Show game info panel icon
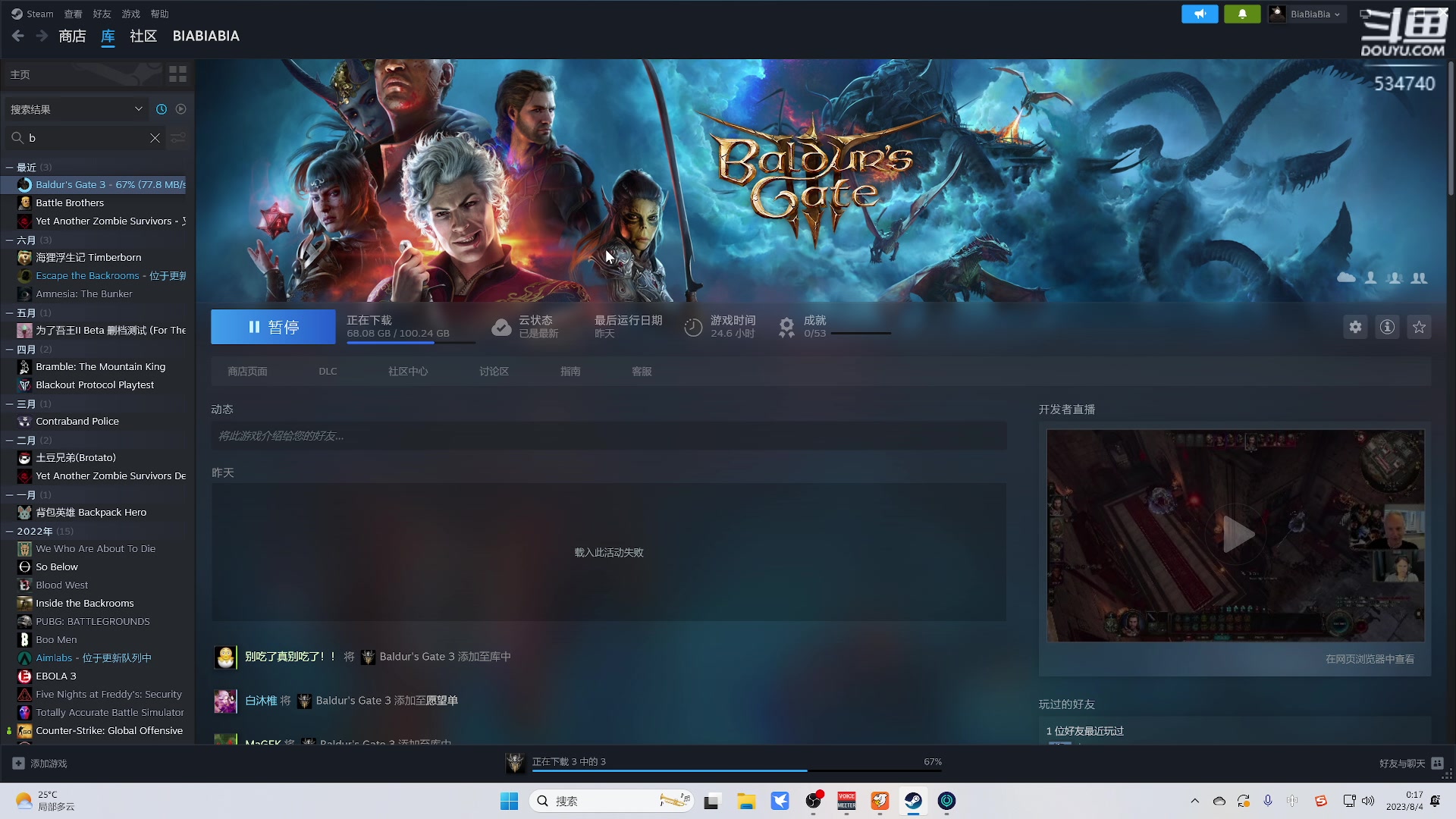Viewport: 1456px width, 819px height. click(x=1387, y=327)
